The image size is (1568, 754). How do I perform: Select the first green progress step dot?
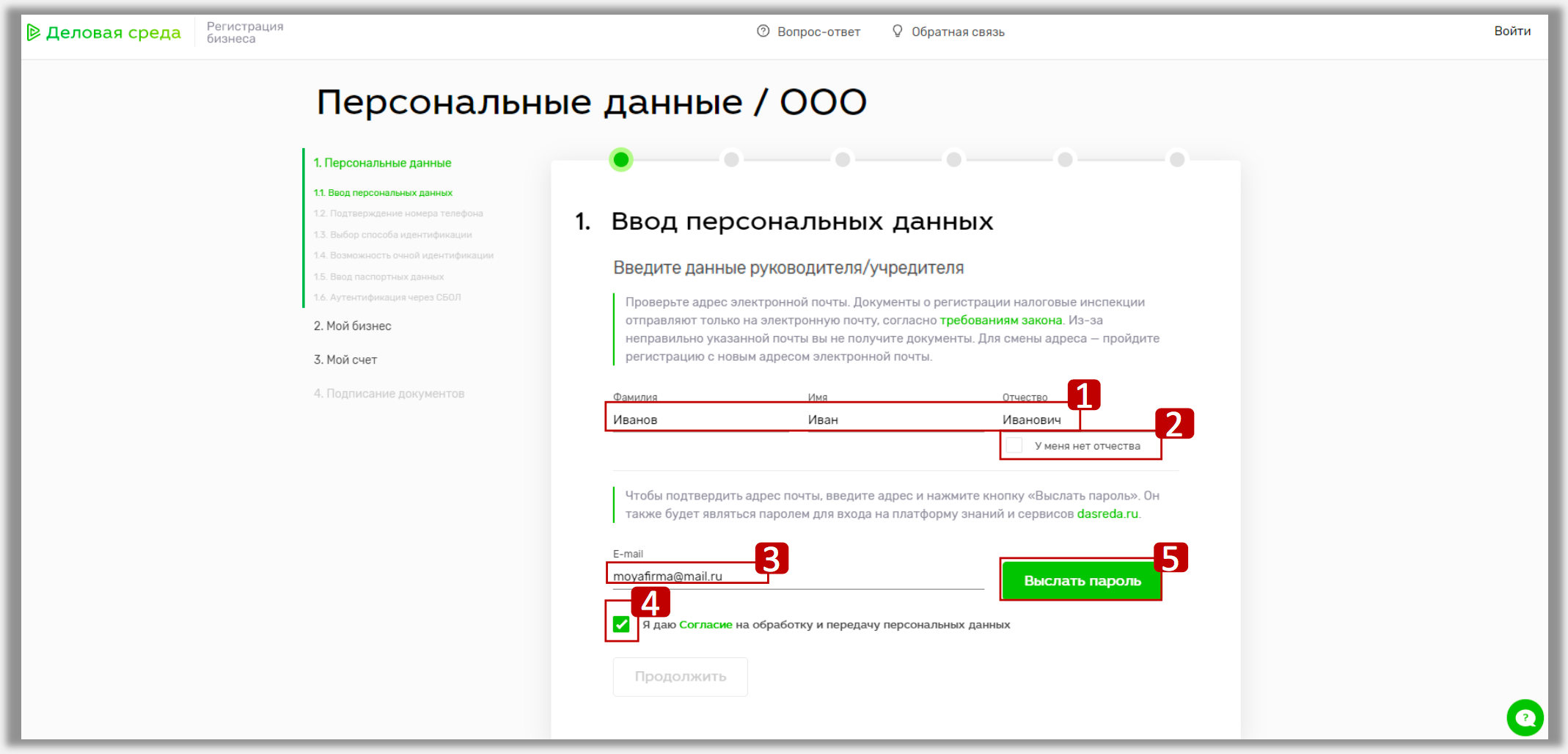(621, 159)
